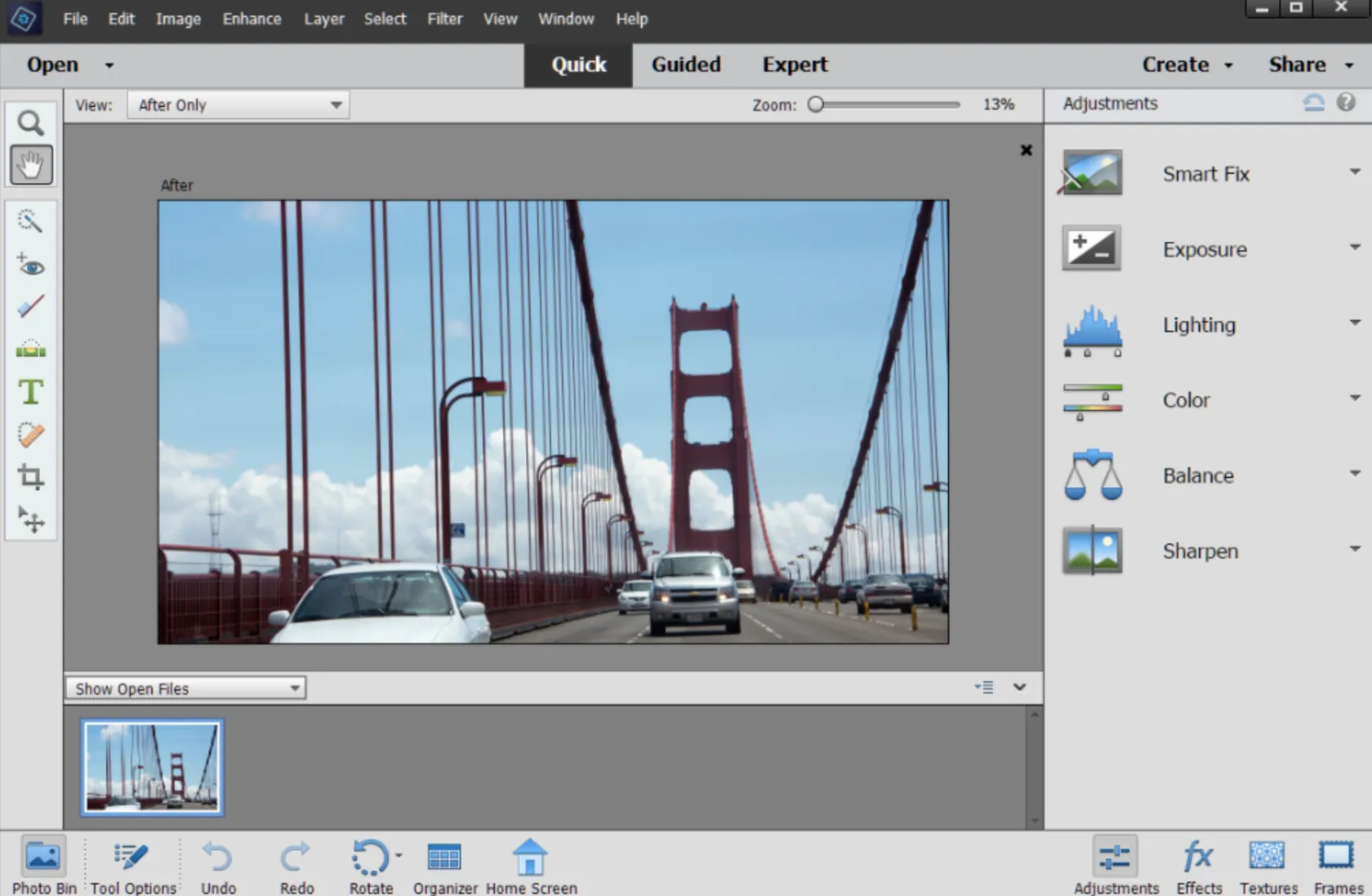The image size is (1372, 896).
Task: Open the View mode dropdown showing After Only
Action: coord(238,105)
